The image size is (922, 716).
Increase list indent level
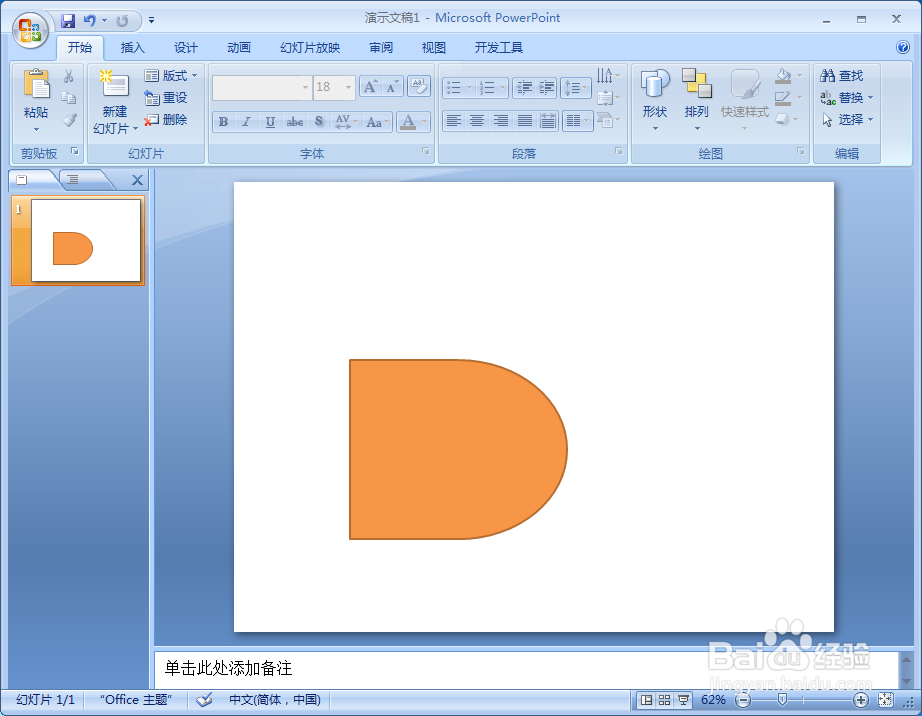[546, 88]
